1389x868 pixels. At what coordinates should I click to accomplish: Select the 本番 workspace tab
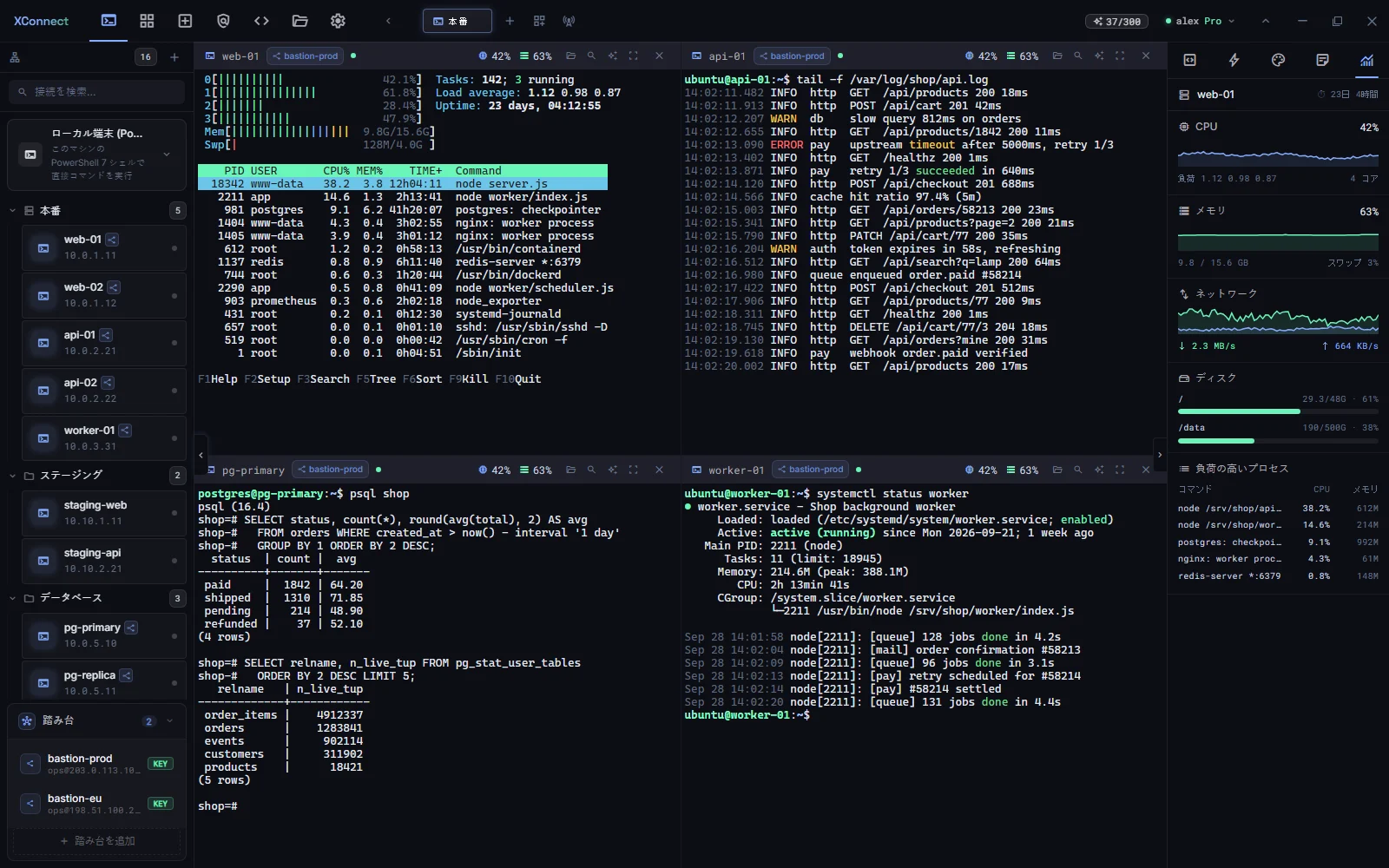pyautogui.click(x=457, y=21)
